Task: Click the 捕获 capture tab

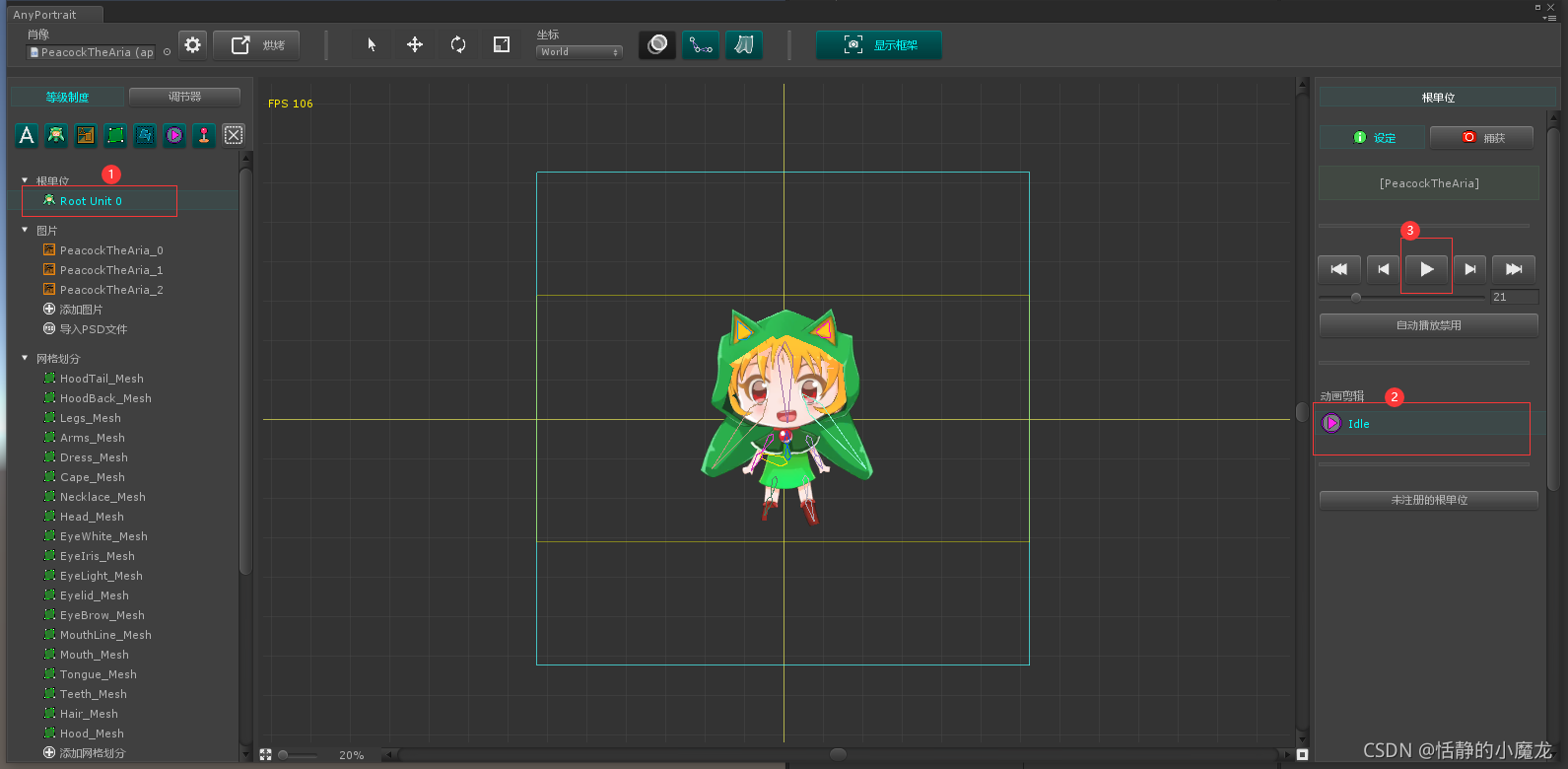Action: click(x=1482, y=138)
